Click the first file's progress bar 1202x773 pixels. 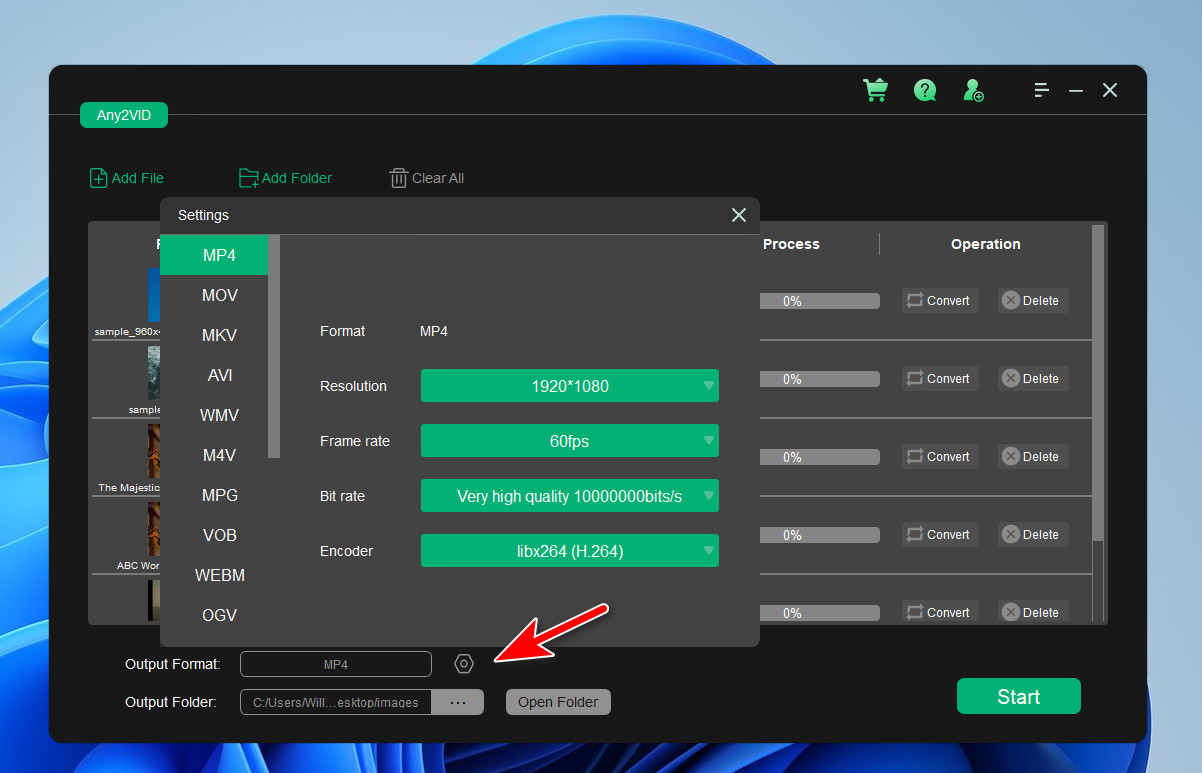tap(819, 300)
